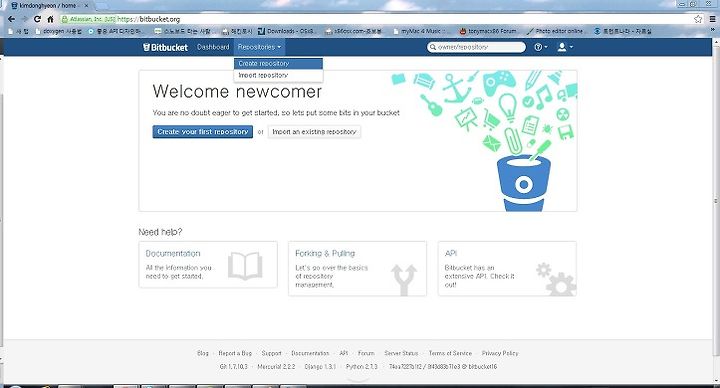
Task: Select the kimdonghyeon / home browser tab
Action: tap(50, 6)
